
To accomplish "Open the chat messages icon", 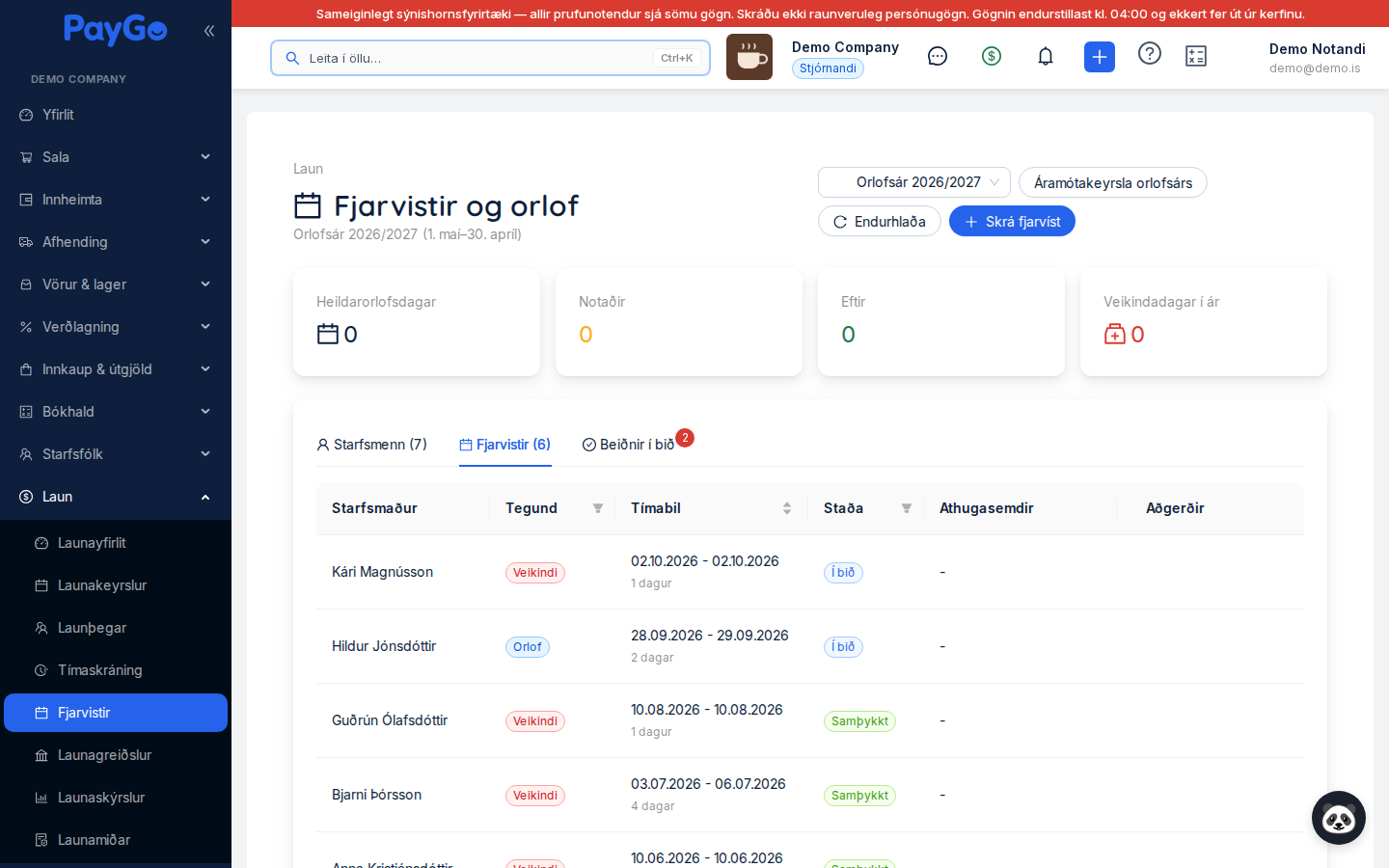I will pyautogui.click(x=938, y=56).
